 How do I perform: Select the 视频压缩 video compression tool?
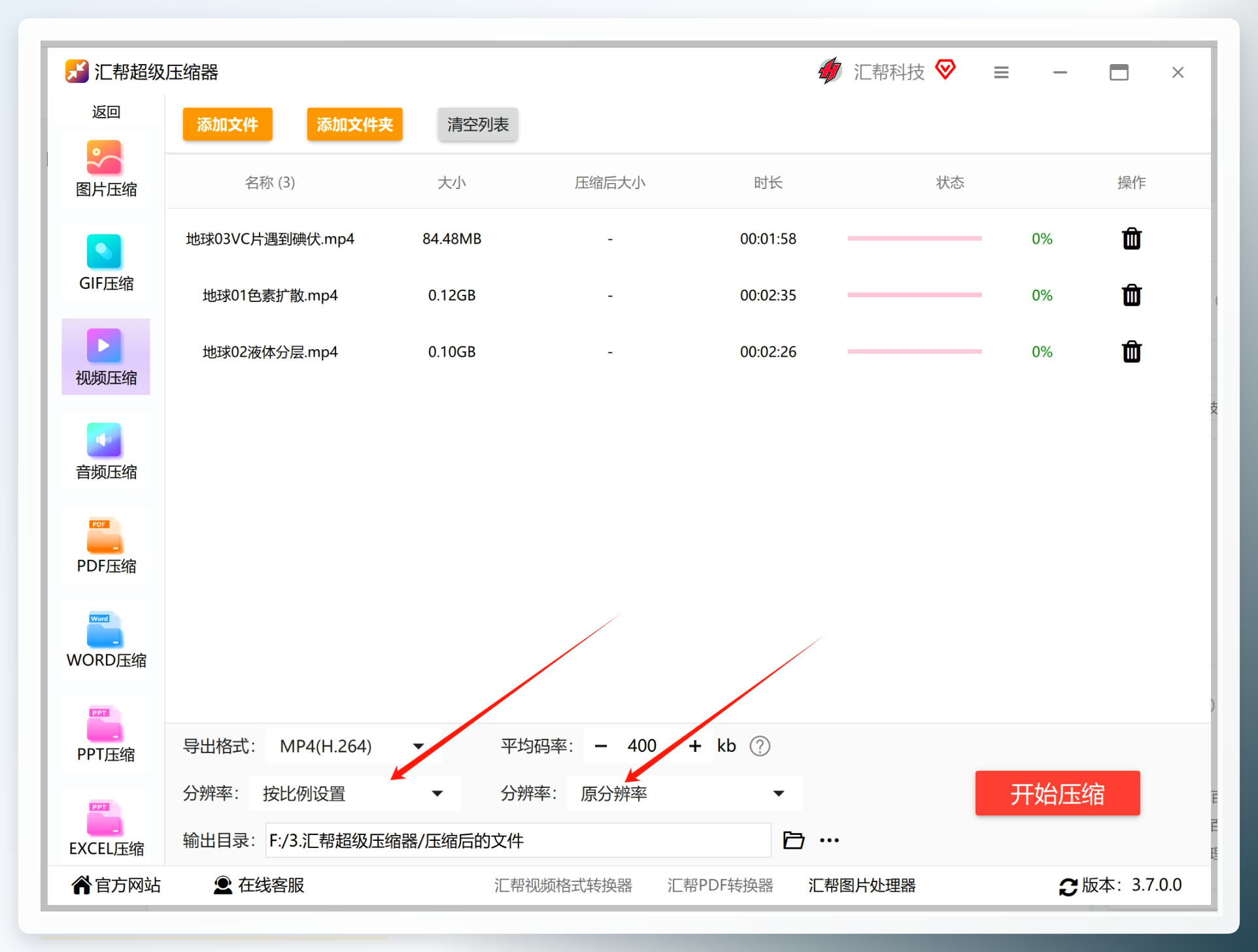click(x=106, y=357)
